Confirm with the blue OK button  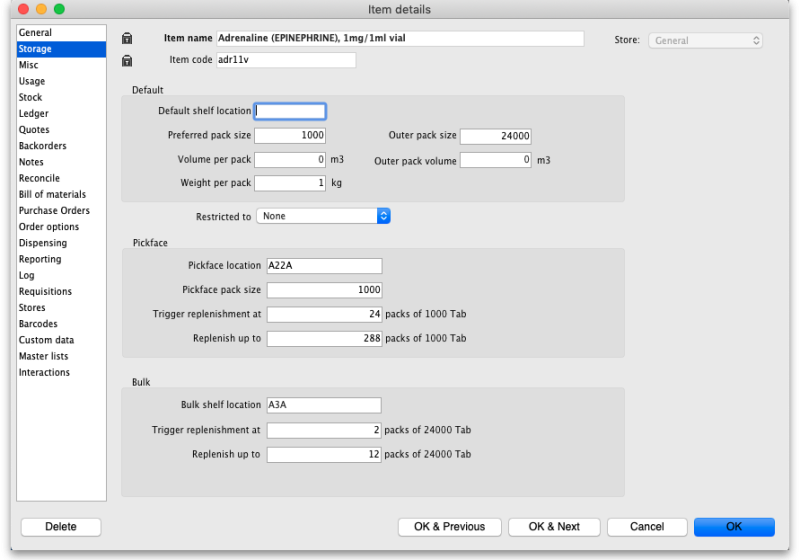[x=734, y=527]
